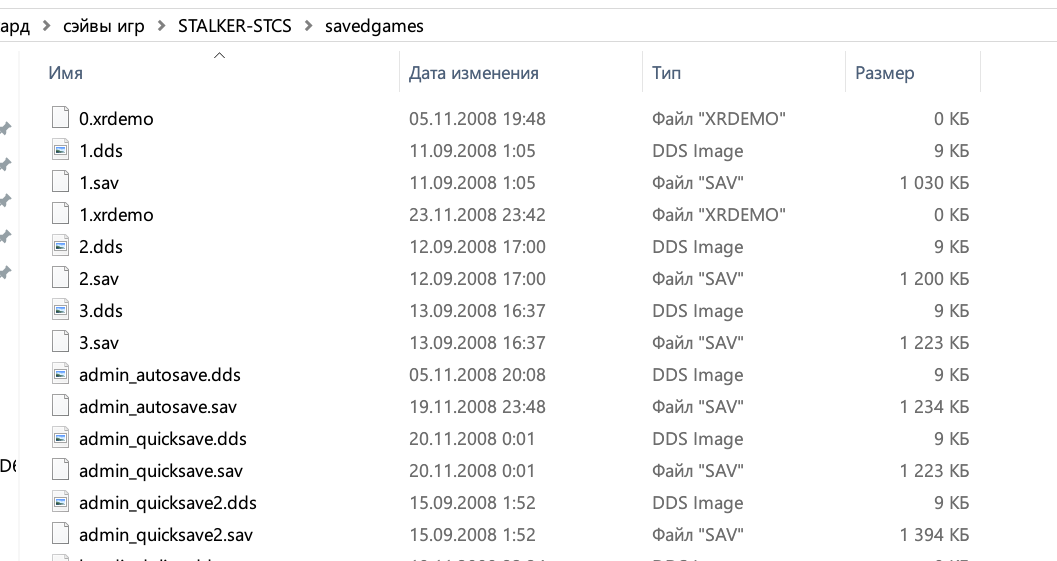
Task: Sort files by Дата изменения column
Action: tap(473, 73)
